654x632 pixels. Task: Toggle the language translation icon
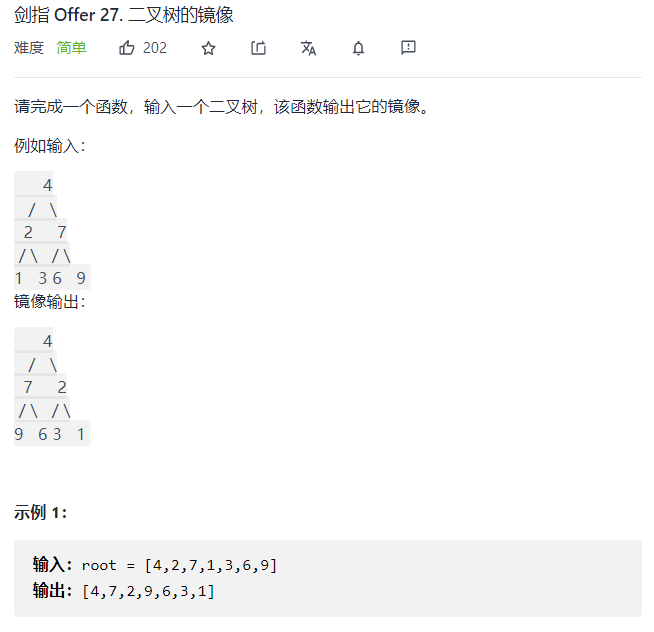pos(308,48)
